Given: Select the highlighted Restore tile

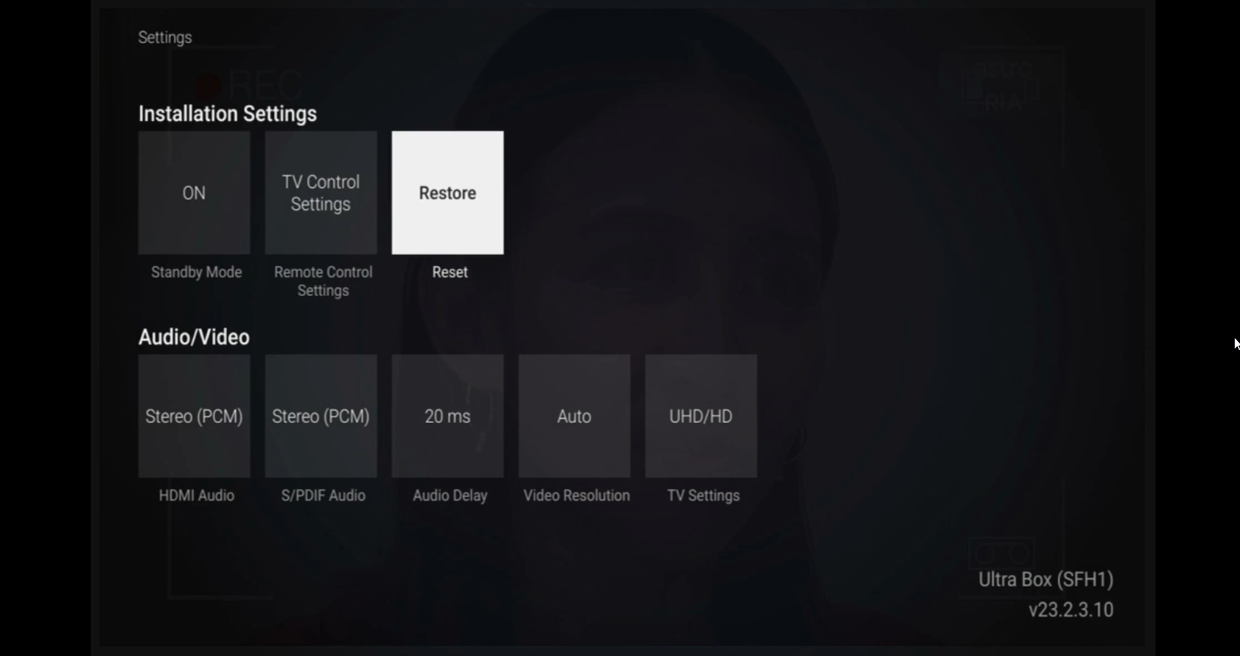Looking at the screenshot, I should pyautogui.click(x=448, y=193).
